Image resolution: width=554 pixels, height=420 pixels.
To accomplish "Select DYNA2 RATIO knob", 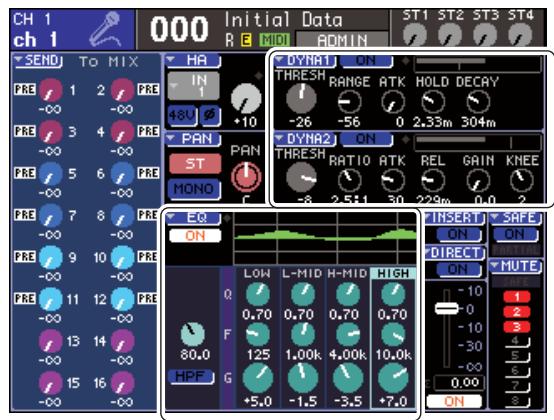I will (349, 180).
